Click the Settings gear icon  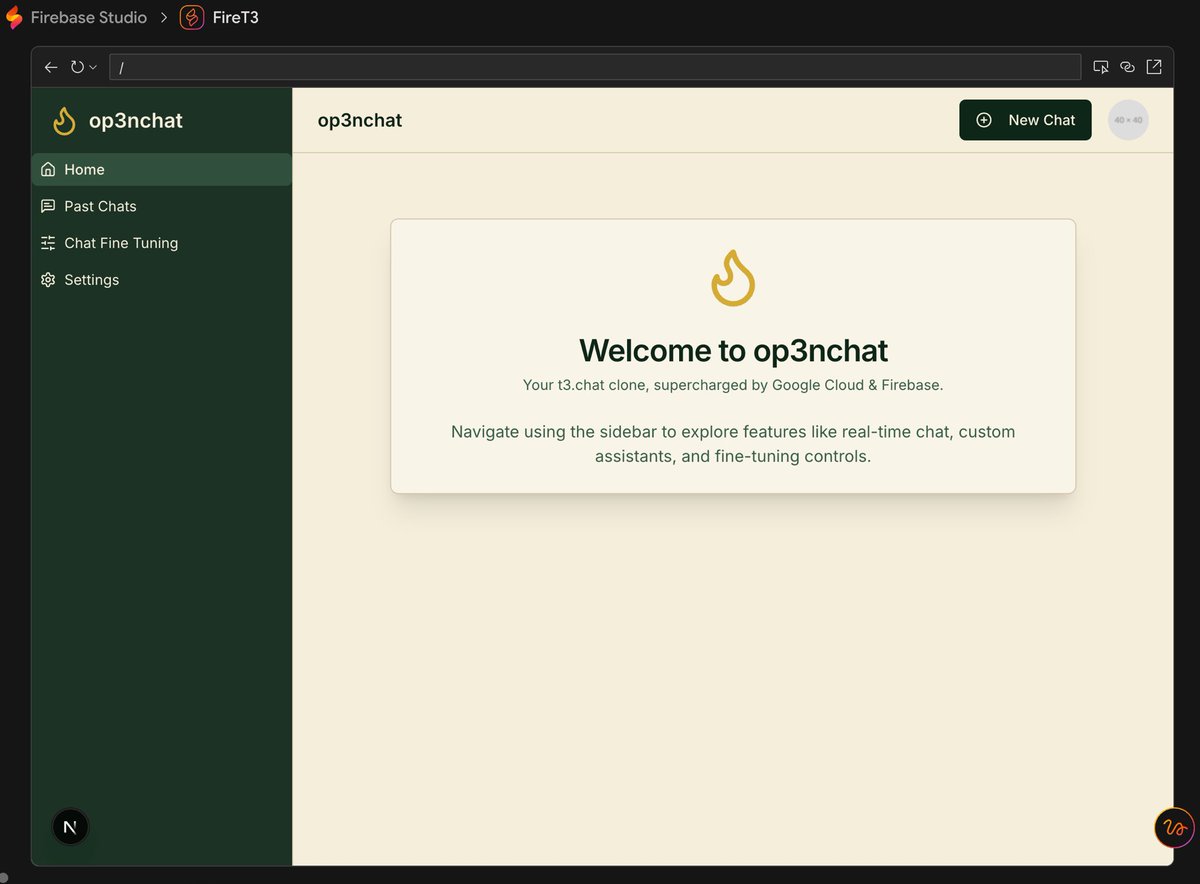point(48,280)
